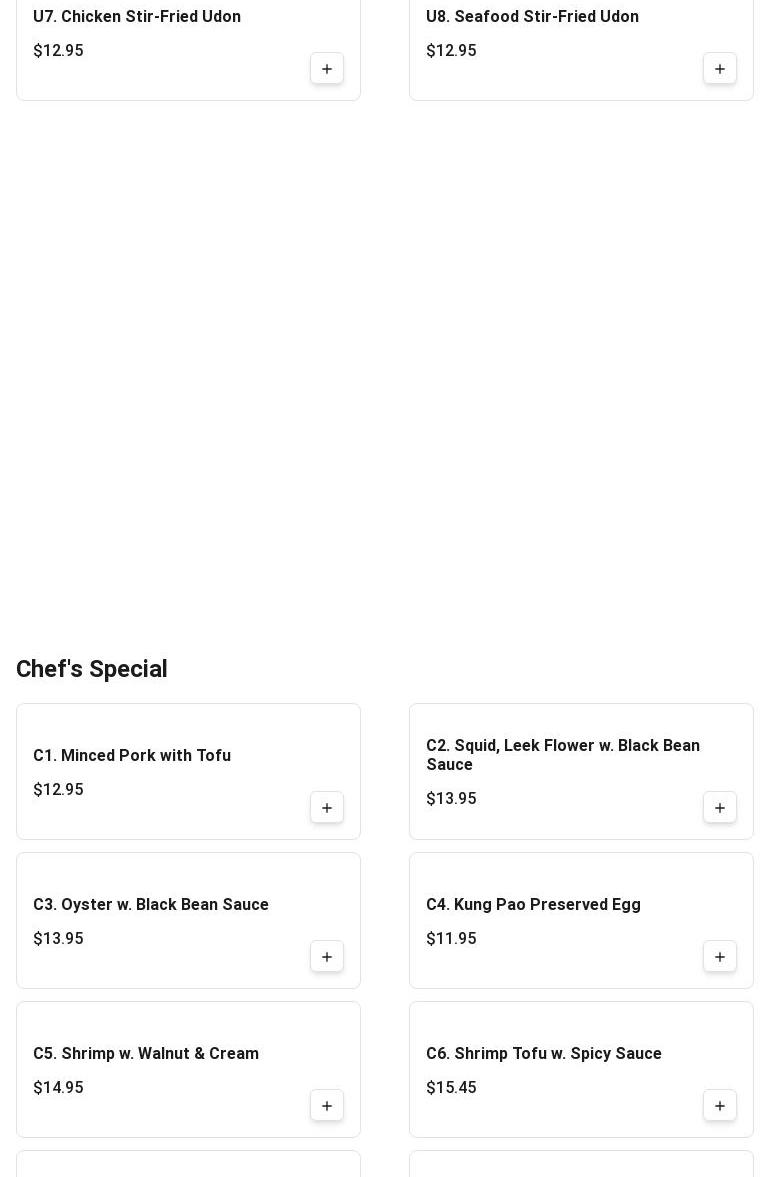Screen dimensions: 770x1177
Task: Open U7 Chicken Stir-Fried Udon item title
Action: [x=137, y=16]
